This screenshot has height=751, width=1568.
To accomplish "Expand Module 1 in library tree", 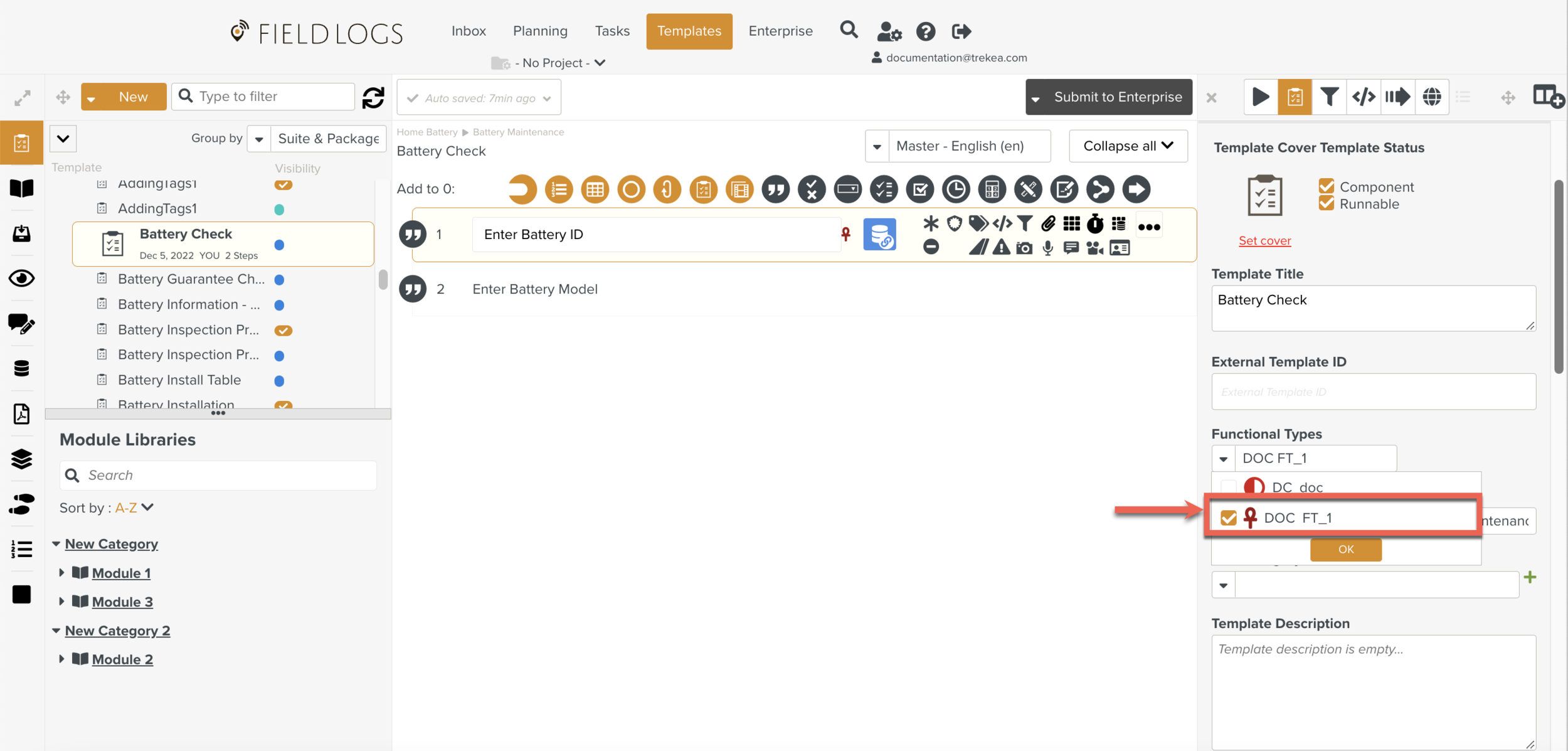I will coord(61,573).
